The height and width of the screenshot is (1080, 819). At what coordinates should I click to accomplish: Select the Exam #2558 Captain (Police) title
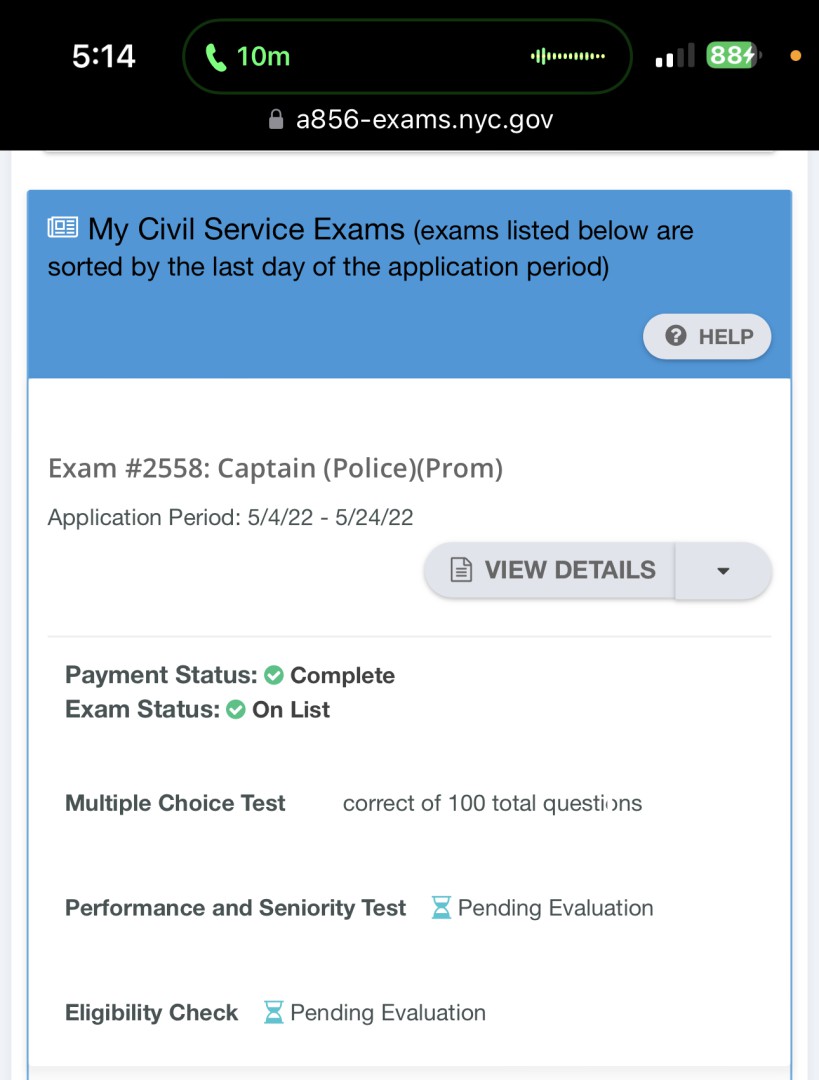point(275,468)
